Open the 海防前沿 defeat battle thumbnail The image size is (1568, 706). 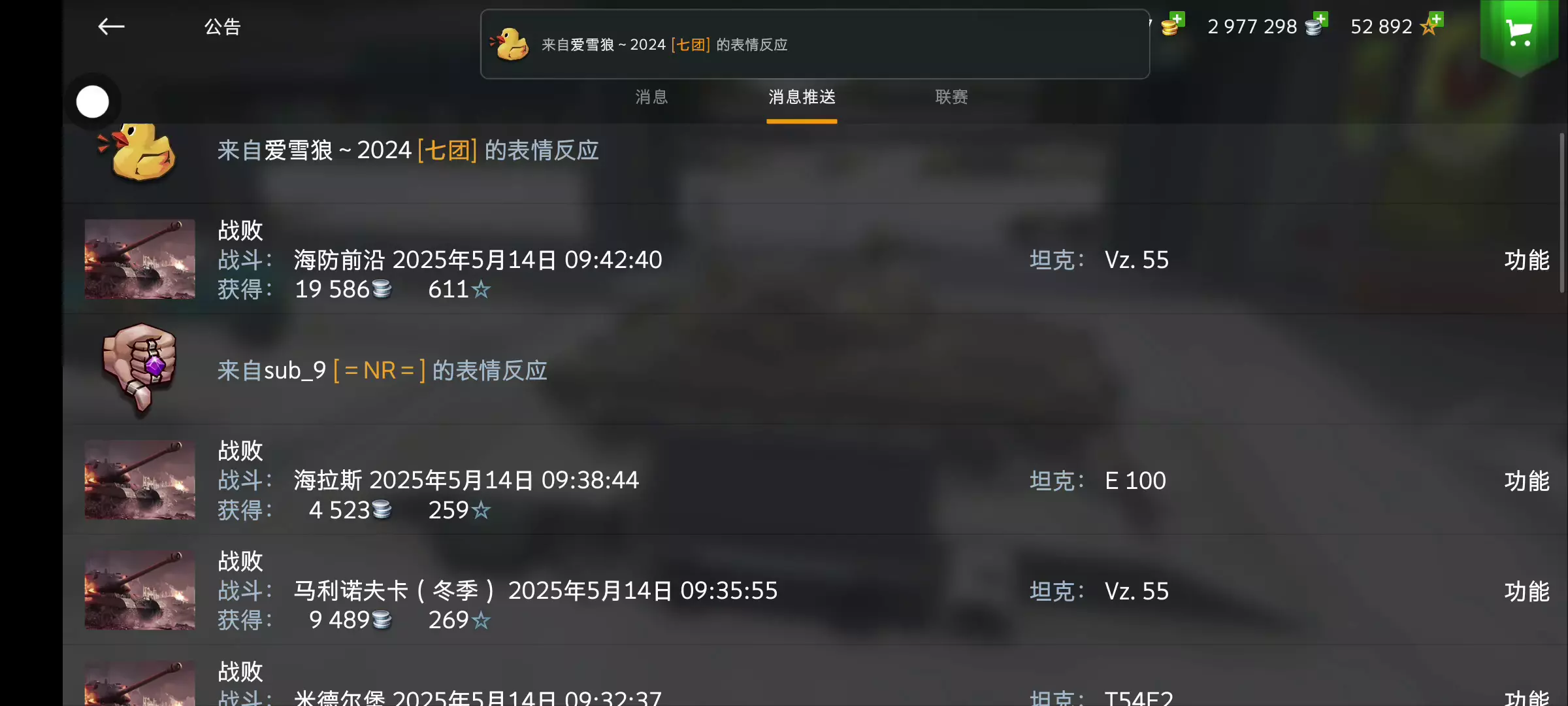[140, 259]
